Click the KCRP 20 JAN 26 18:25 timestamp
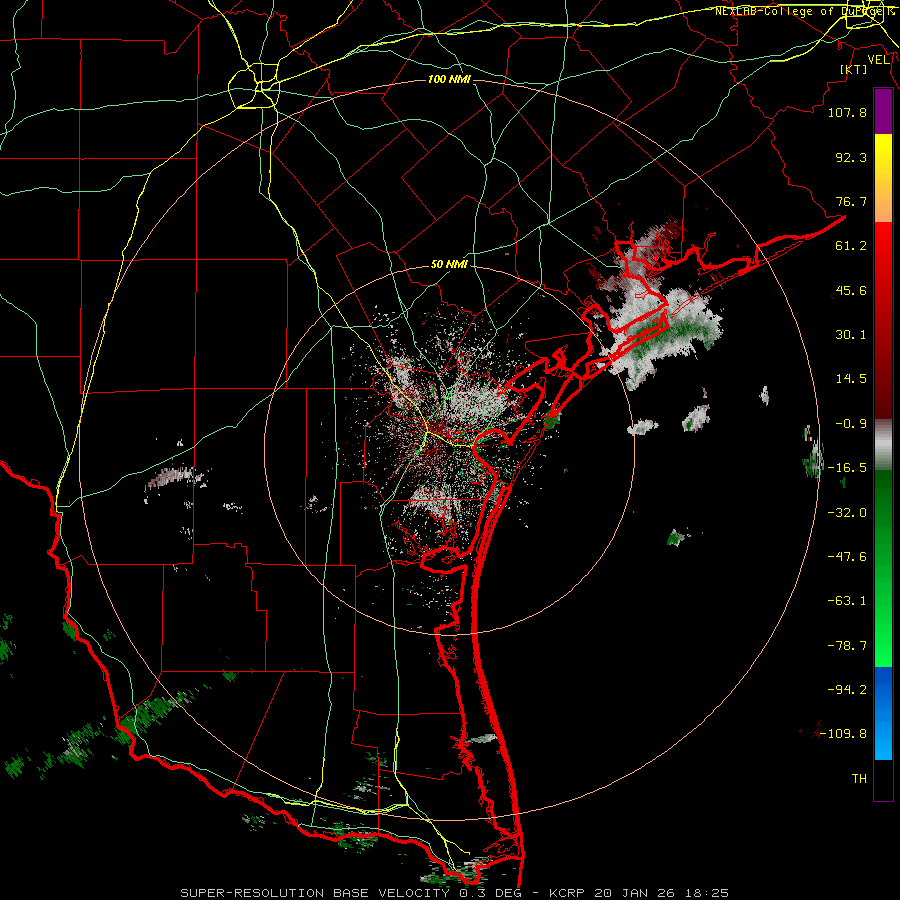The height and width of the screenshot is (900, 900). (x=639, y=893)
